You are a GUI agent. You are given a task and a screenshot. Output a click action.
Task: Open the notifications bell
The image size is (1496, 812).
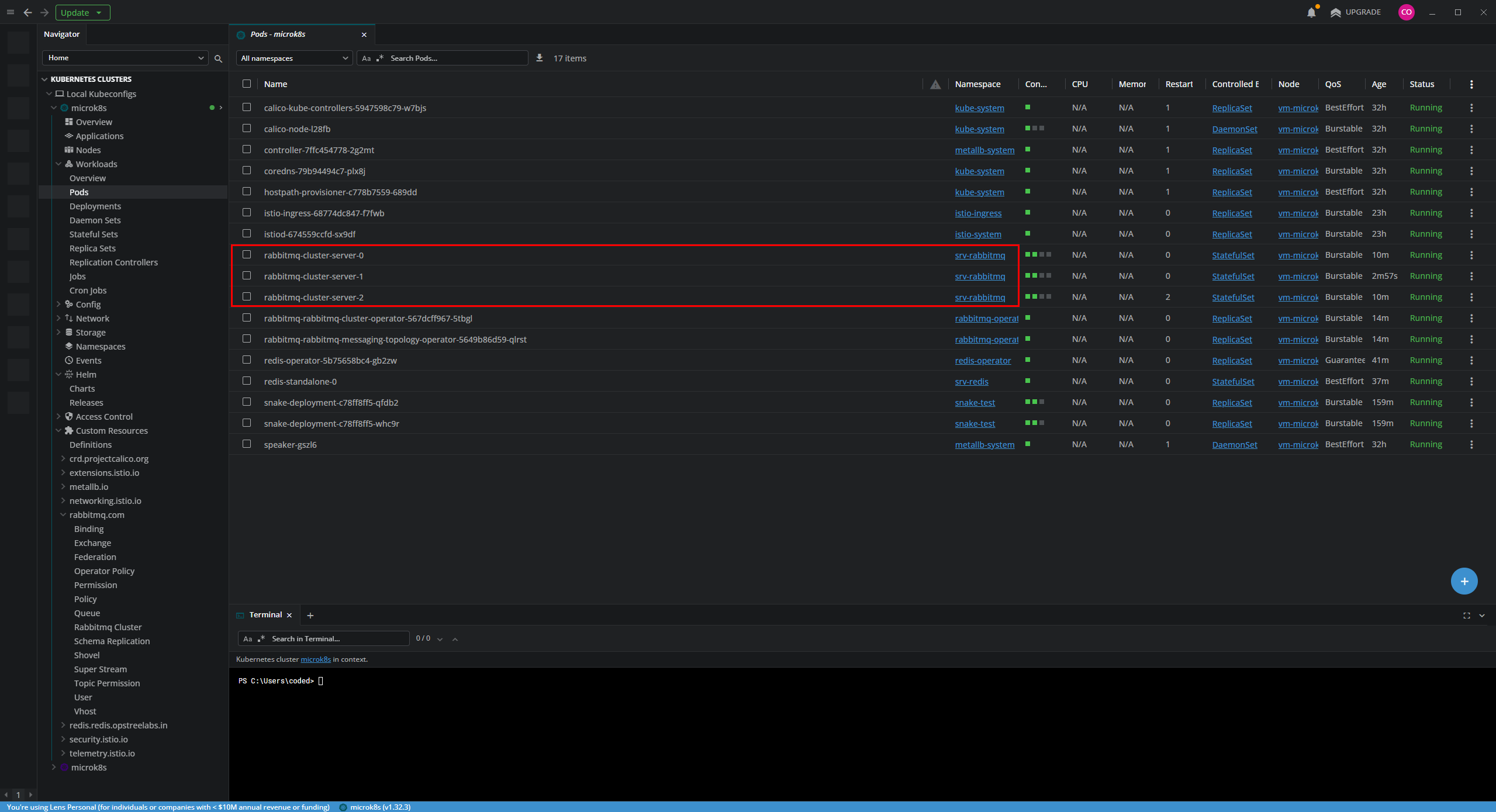1311,12
